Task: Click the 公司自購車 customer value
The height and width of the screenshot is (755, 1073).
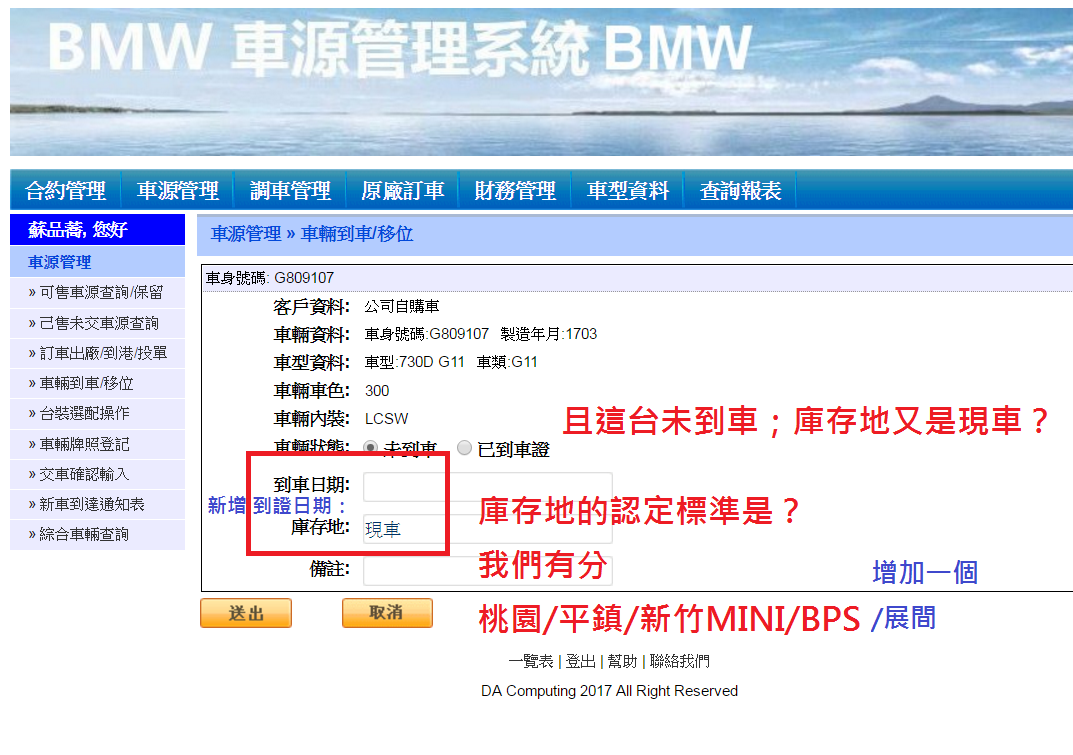Action: pyautogui.click(x=402, y=307)
